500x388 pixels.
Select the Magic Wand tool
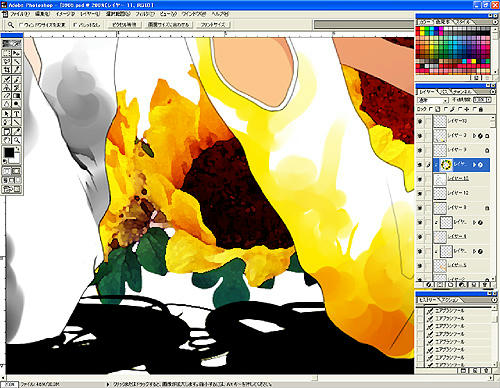[17, 61]
